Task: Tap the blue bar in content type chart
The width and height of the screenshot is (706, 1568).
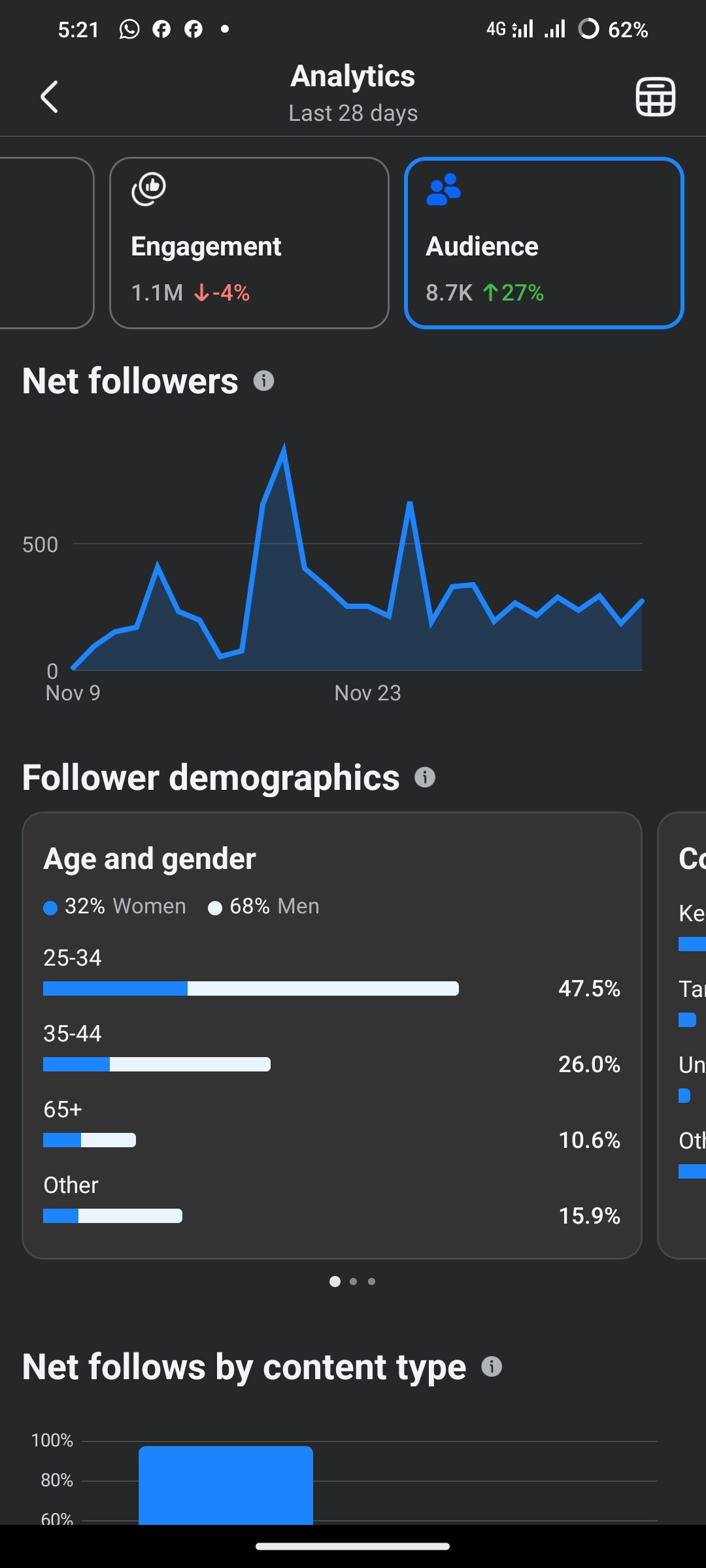Action: pos(226,1485)
